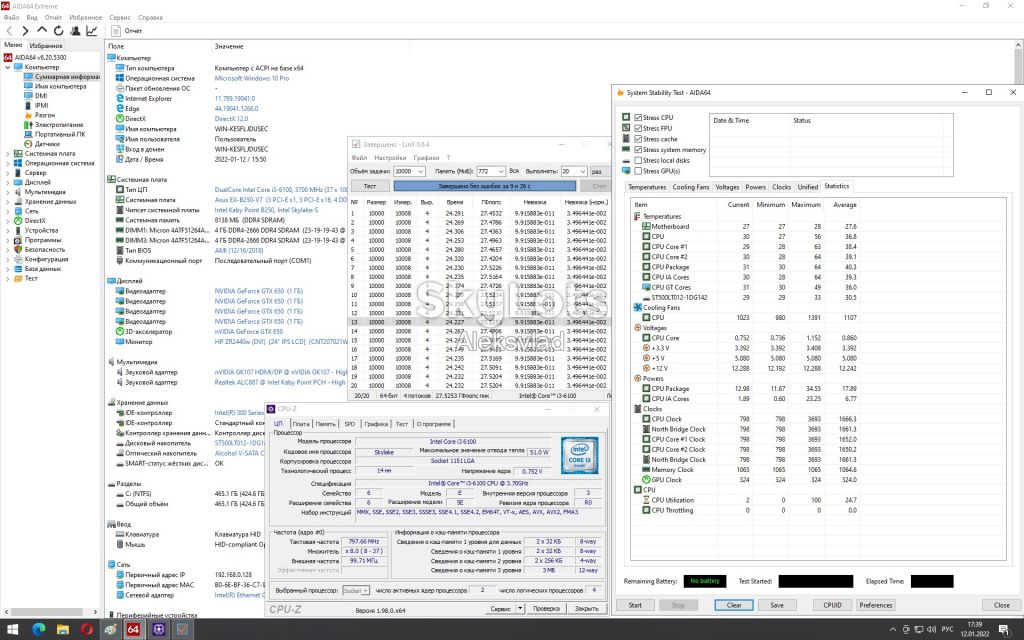Open Opera from taskbar
The width and height of the screenshot is (1024, 640).
click(87, 630)
